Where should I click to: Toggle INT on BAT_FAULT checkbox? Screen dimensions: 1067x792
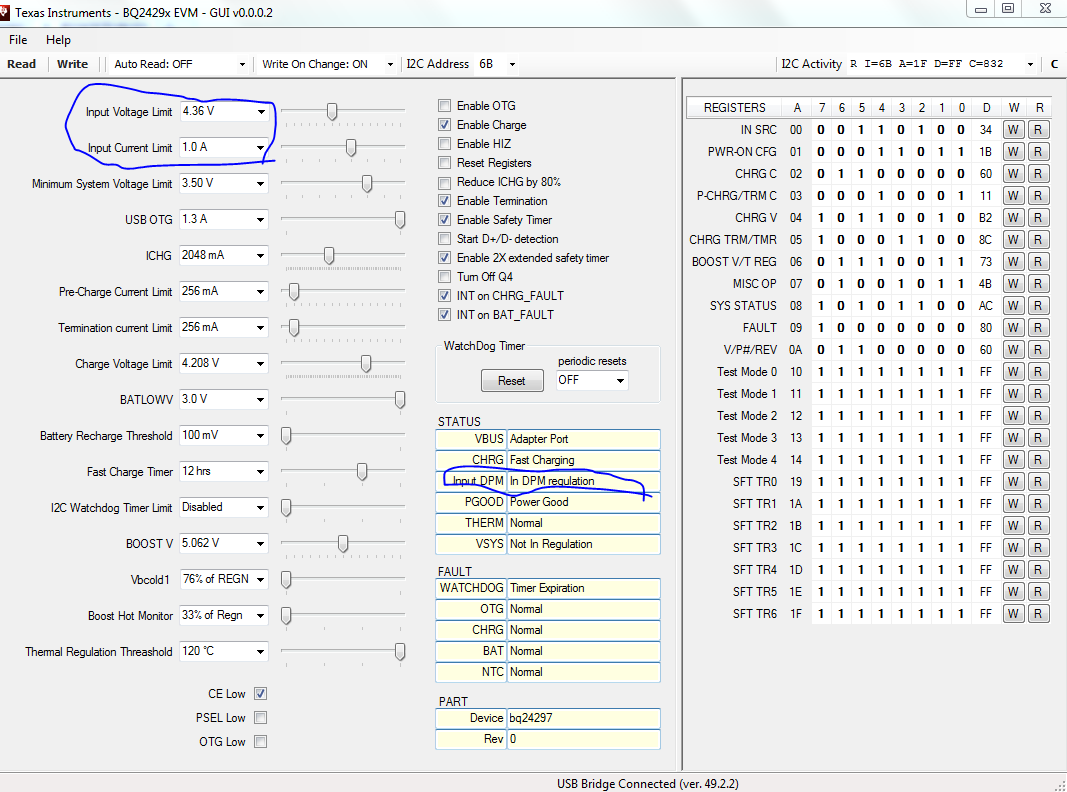pos(444,315)
